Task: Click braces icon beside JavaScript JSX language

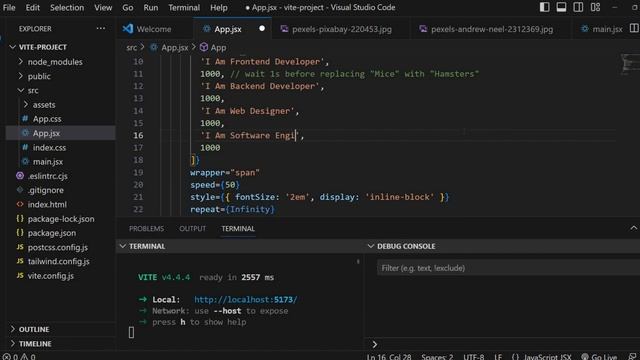Action: (515, 357)
